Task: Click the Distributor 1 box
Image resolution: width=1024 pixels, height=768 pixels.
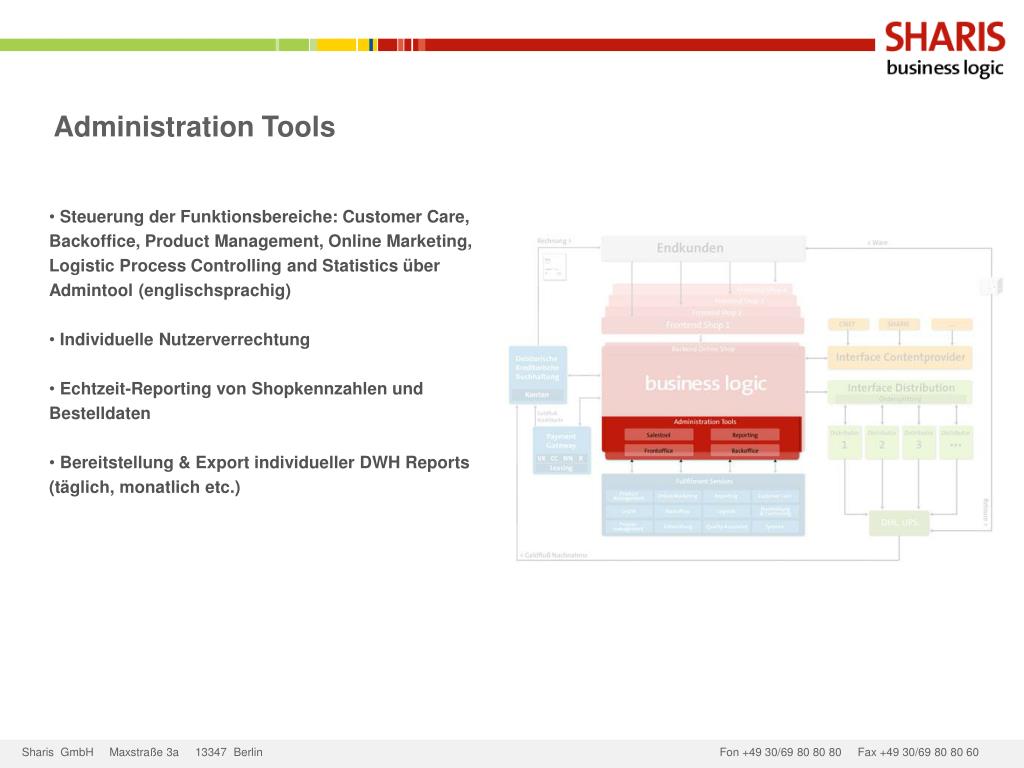Action: [844, 441]
